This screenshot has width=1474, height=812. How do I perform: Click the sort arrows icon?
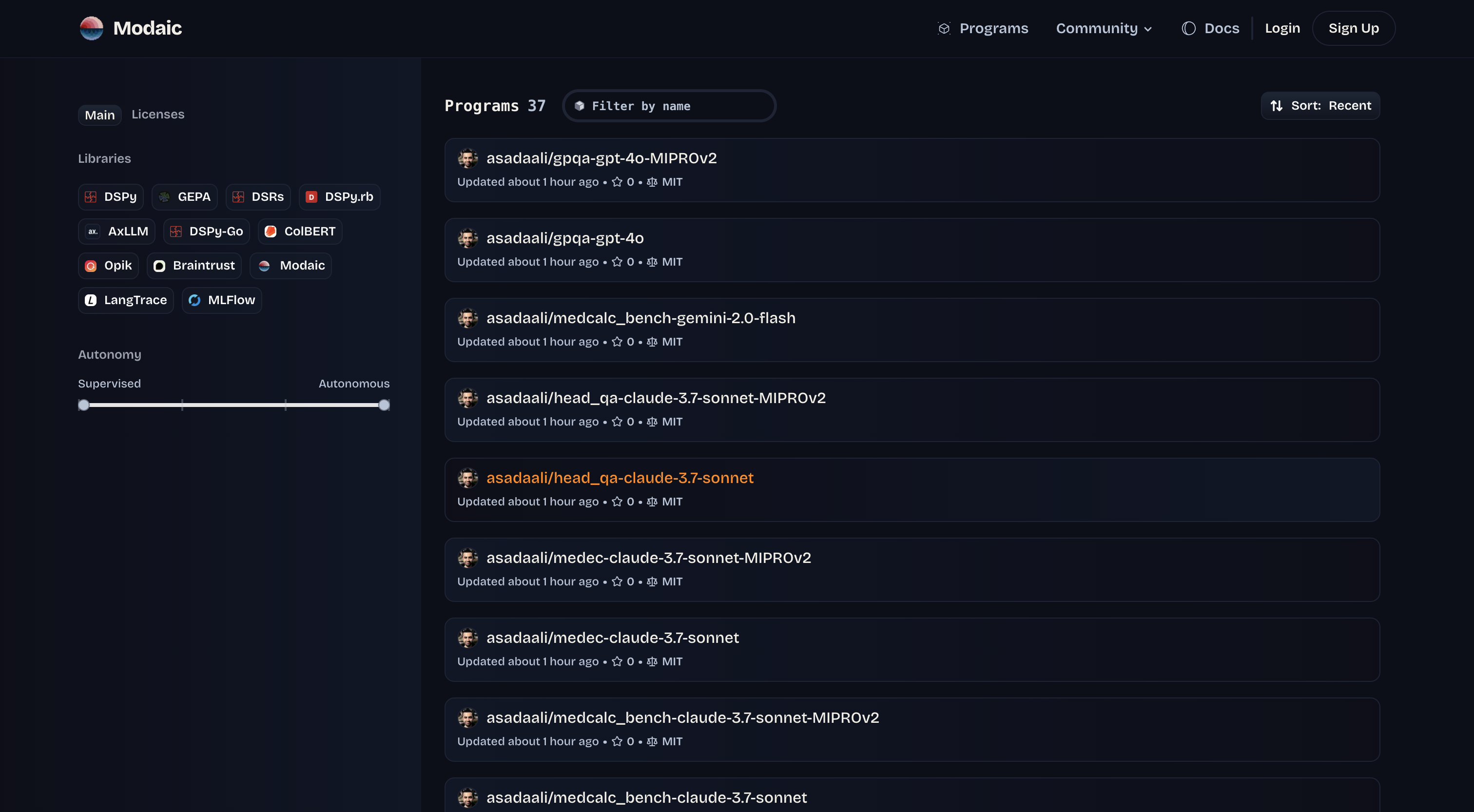[x=1276, y=106]
